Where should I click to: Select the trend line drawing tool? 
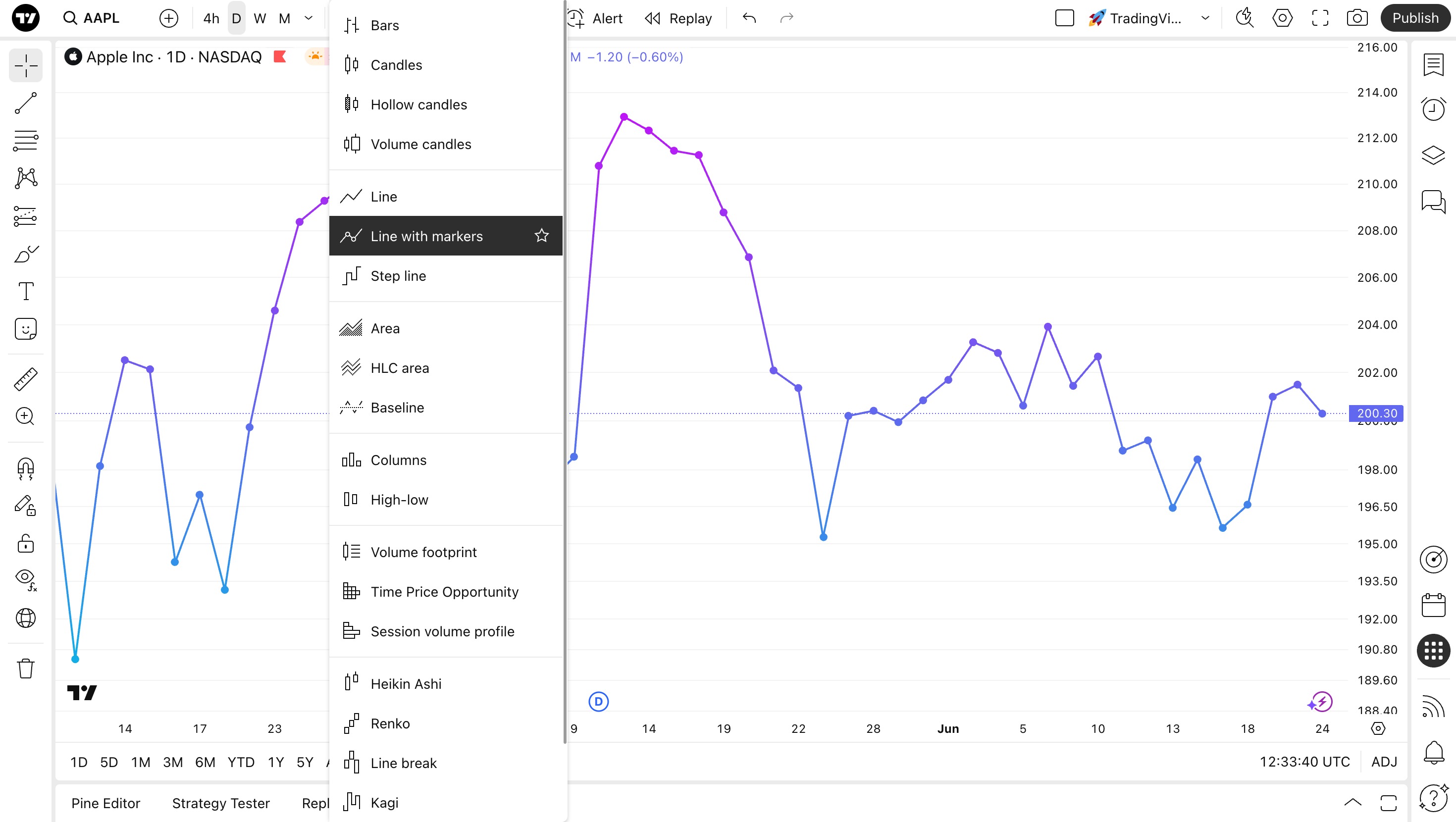pyautogui.click(x=25, y=103)
